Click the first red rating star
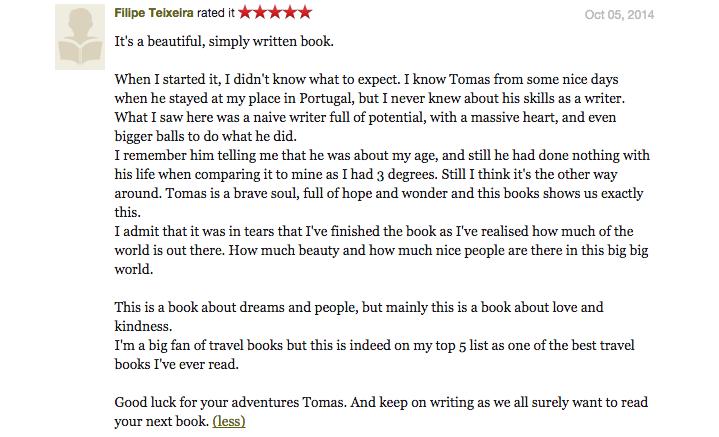Screen dimensions: 719x437 coord(245,12)
